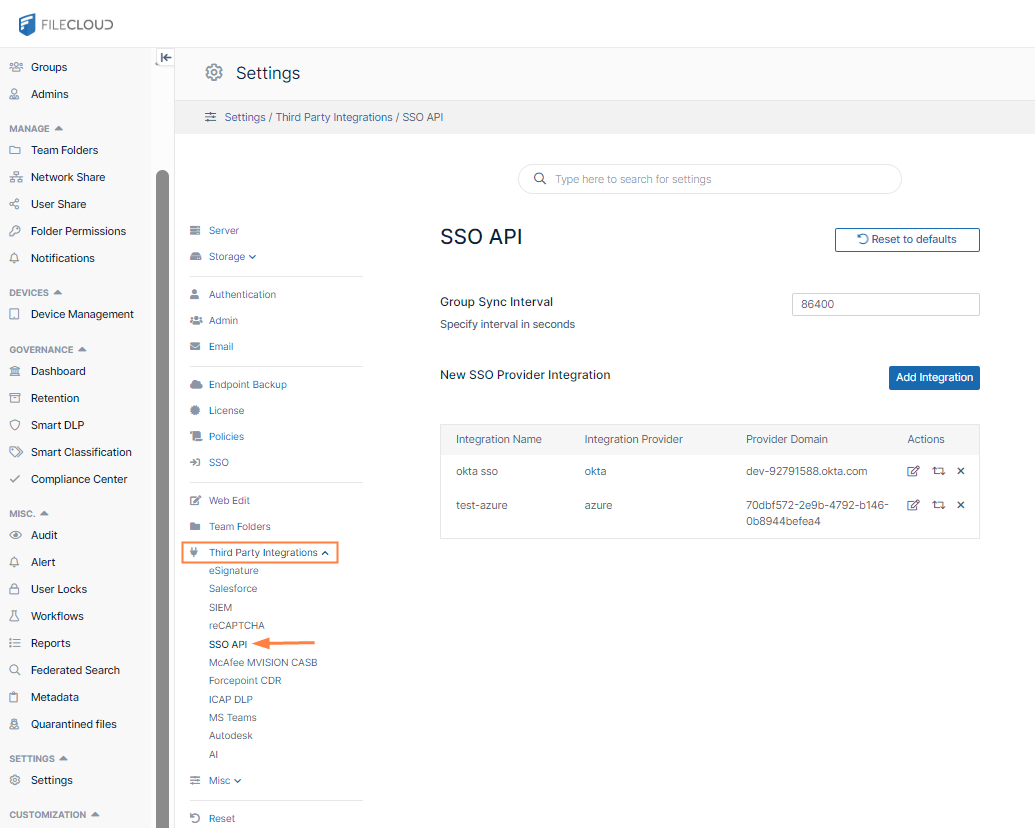Click the settings search box
Viewport: 1035px width, 828px height.
point(710,180)
